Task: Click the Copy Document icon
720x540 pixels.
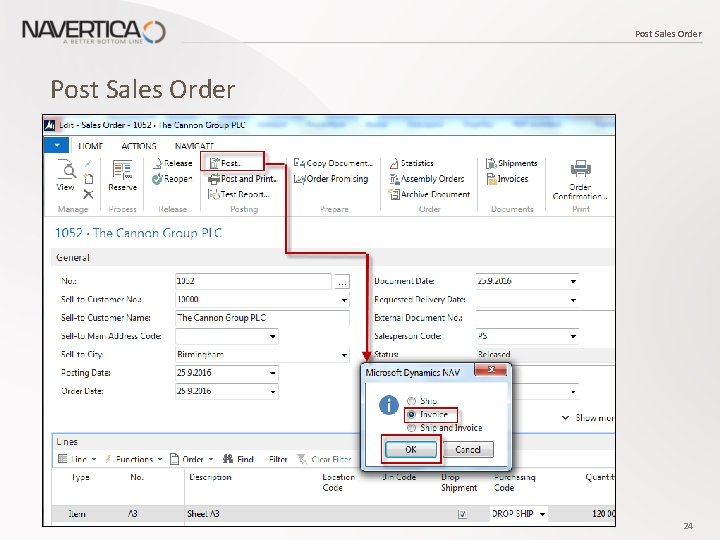Action: pos(299,163)
